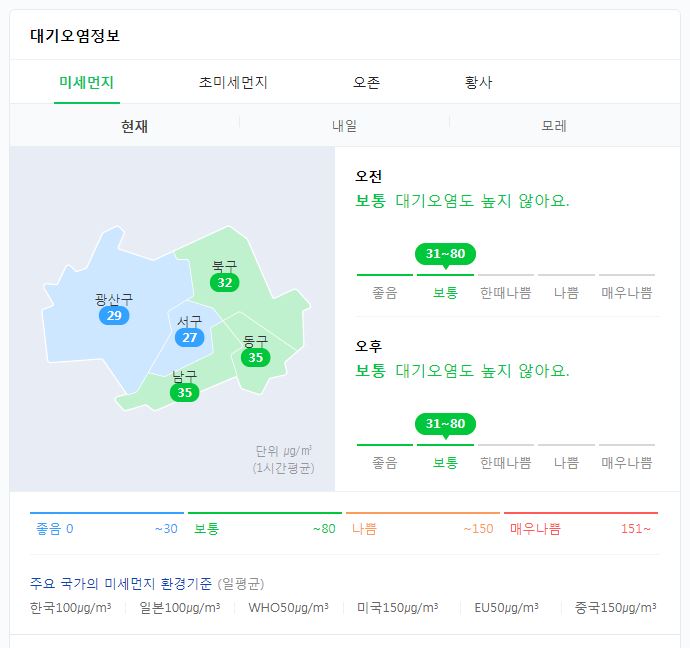Click the 보통 level in the 오전 scale
Viewport: 690px width, 648px height.
(445, 293)
